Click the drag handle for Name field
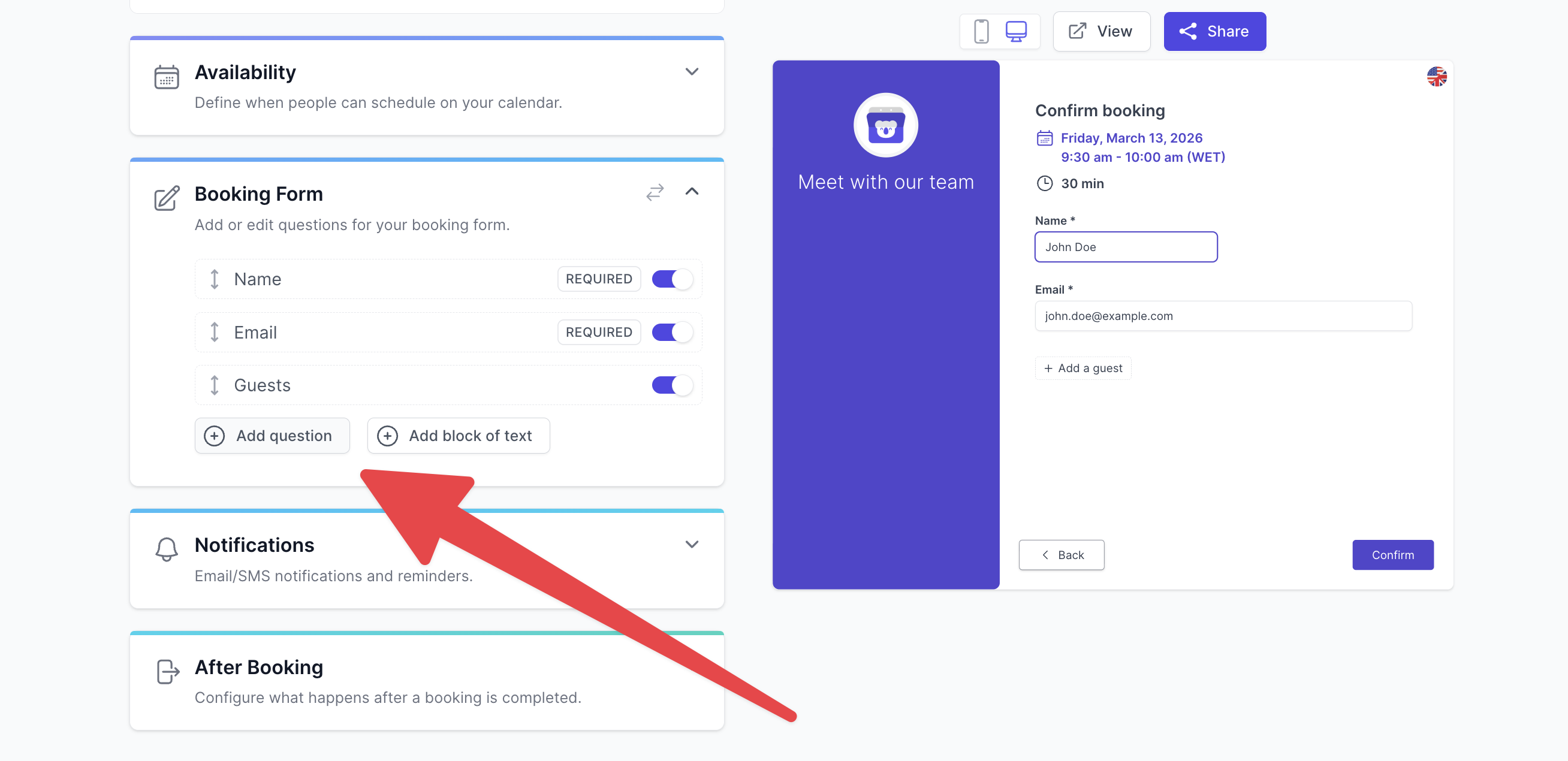1568x761 pixels. click(214, 279)
